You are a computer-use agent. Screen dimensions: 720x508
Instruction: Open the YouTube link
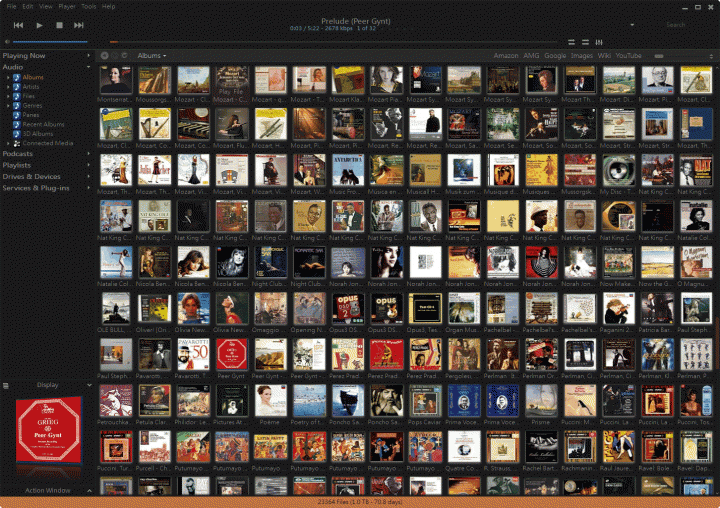(x=628, y=56)
